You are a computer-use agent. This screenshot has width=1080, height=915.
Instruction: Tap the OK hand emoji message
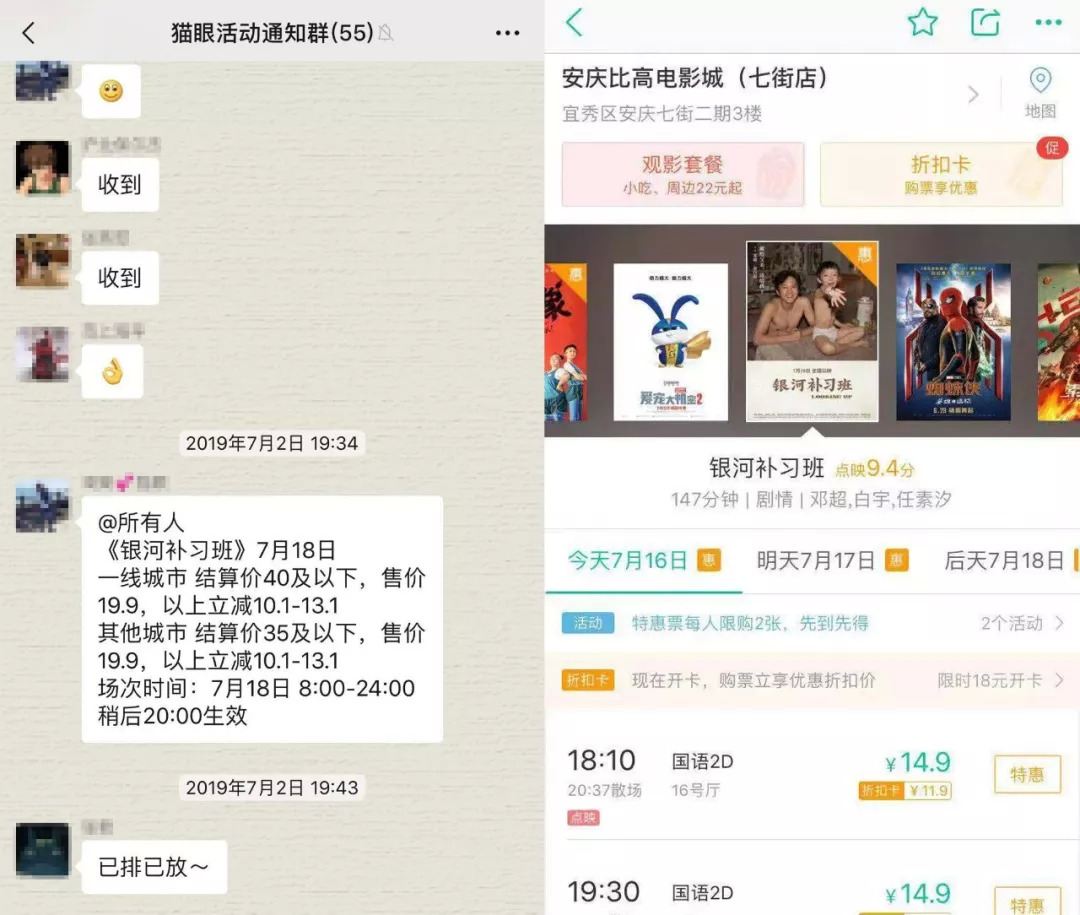click(112, 372)
